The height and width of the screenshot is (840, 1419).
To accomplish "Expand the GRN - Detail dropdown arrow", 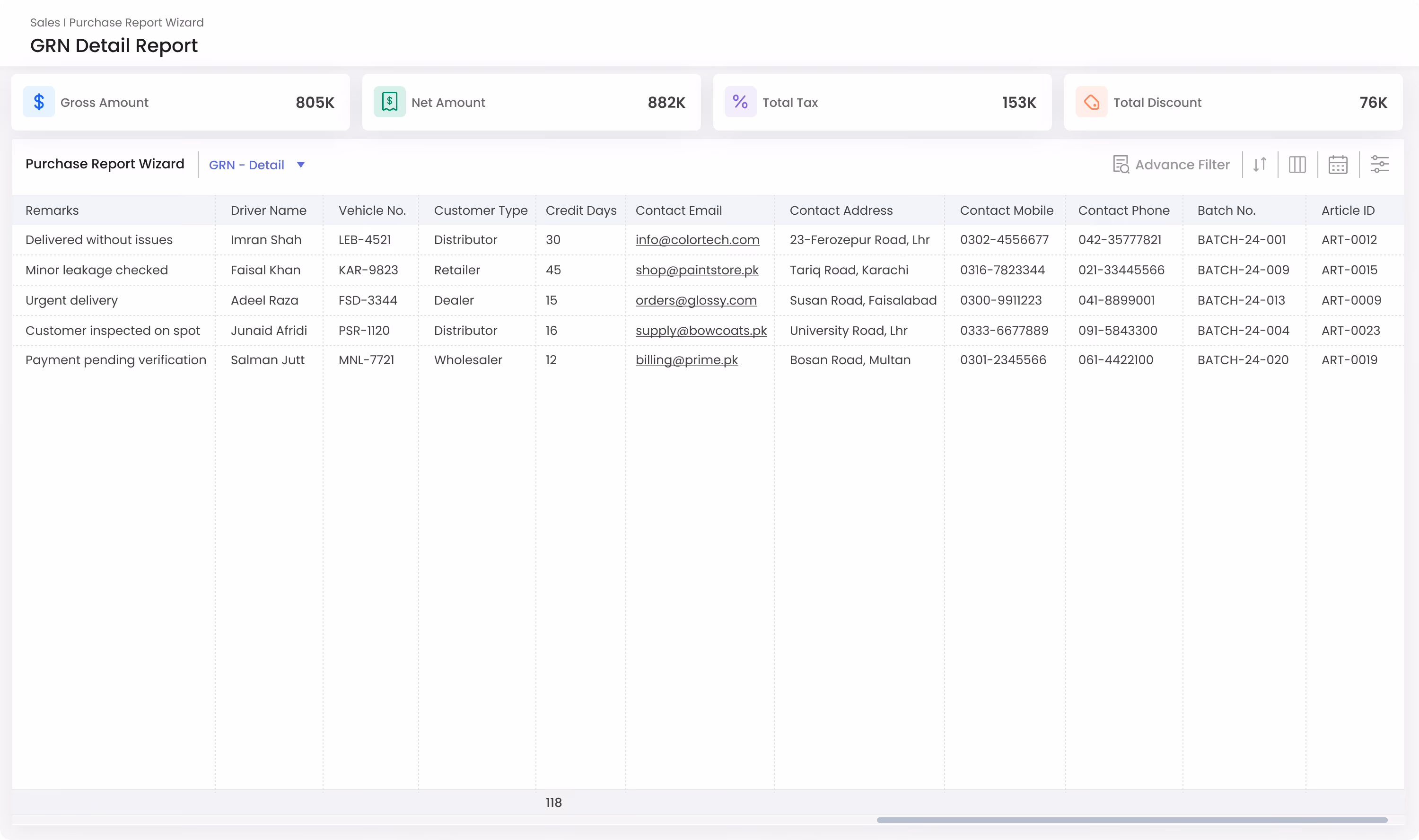I will 300,165.
